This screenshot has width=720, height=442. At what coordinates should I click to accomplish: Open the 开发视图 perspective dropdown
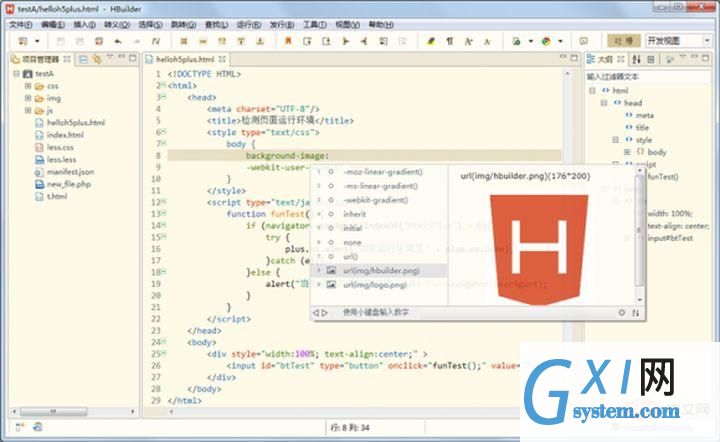(x=707, y=41)
